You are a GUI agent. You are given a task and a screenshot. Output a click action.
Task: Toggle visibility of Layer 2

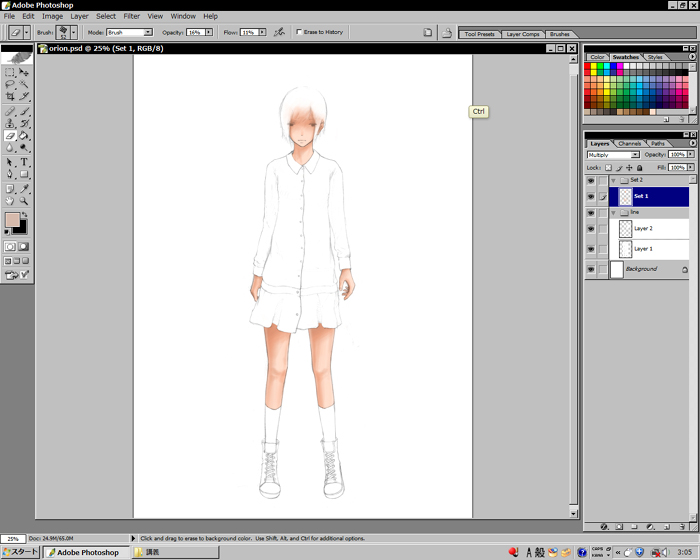click(590, 228)
